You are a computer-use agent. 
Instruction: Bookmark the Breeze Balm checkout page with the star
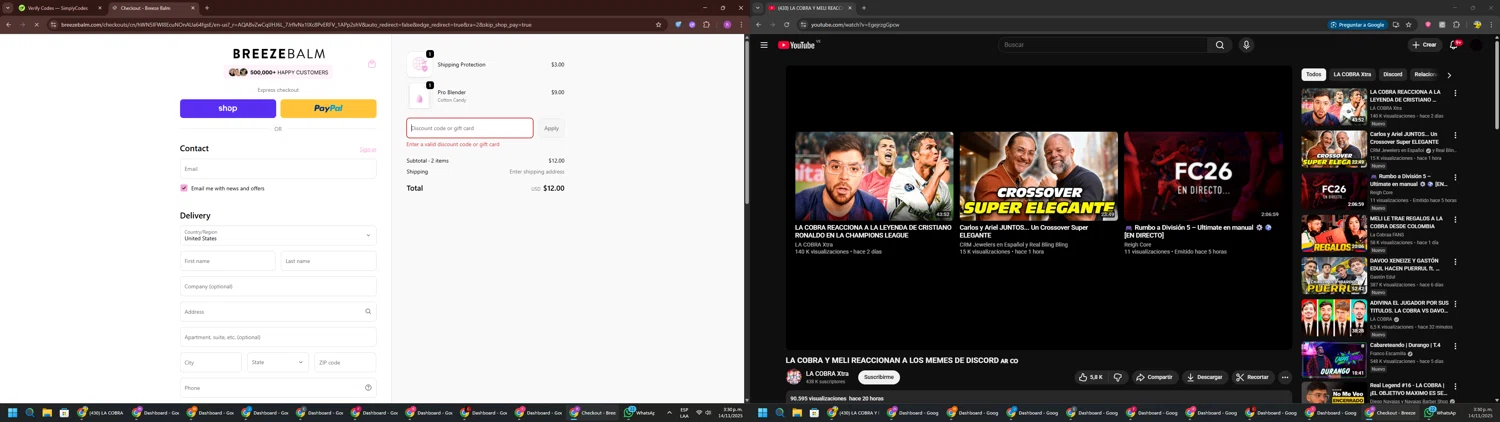coord(658,24)
